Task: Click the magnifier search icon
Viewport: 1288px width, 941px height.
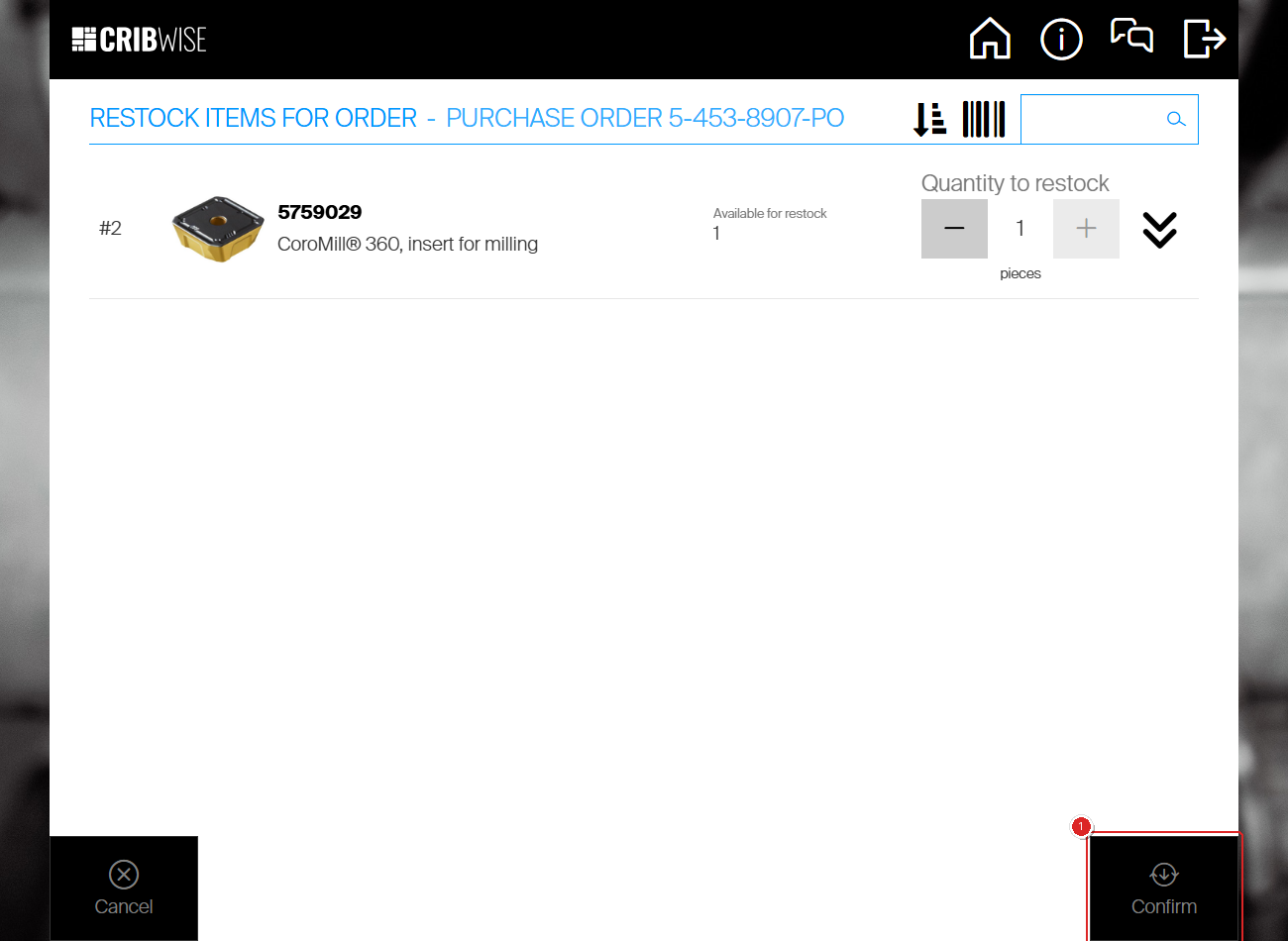Action: 1176,119
